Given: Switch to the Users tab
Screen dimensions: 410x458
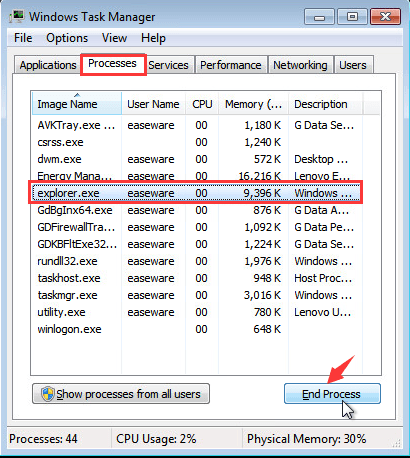Looking at the screenshot, I should tap(353, 65).
